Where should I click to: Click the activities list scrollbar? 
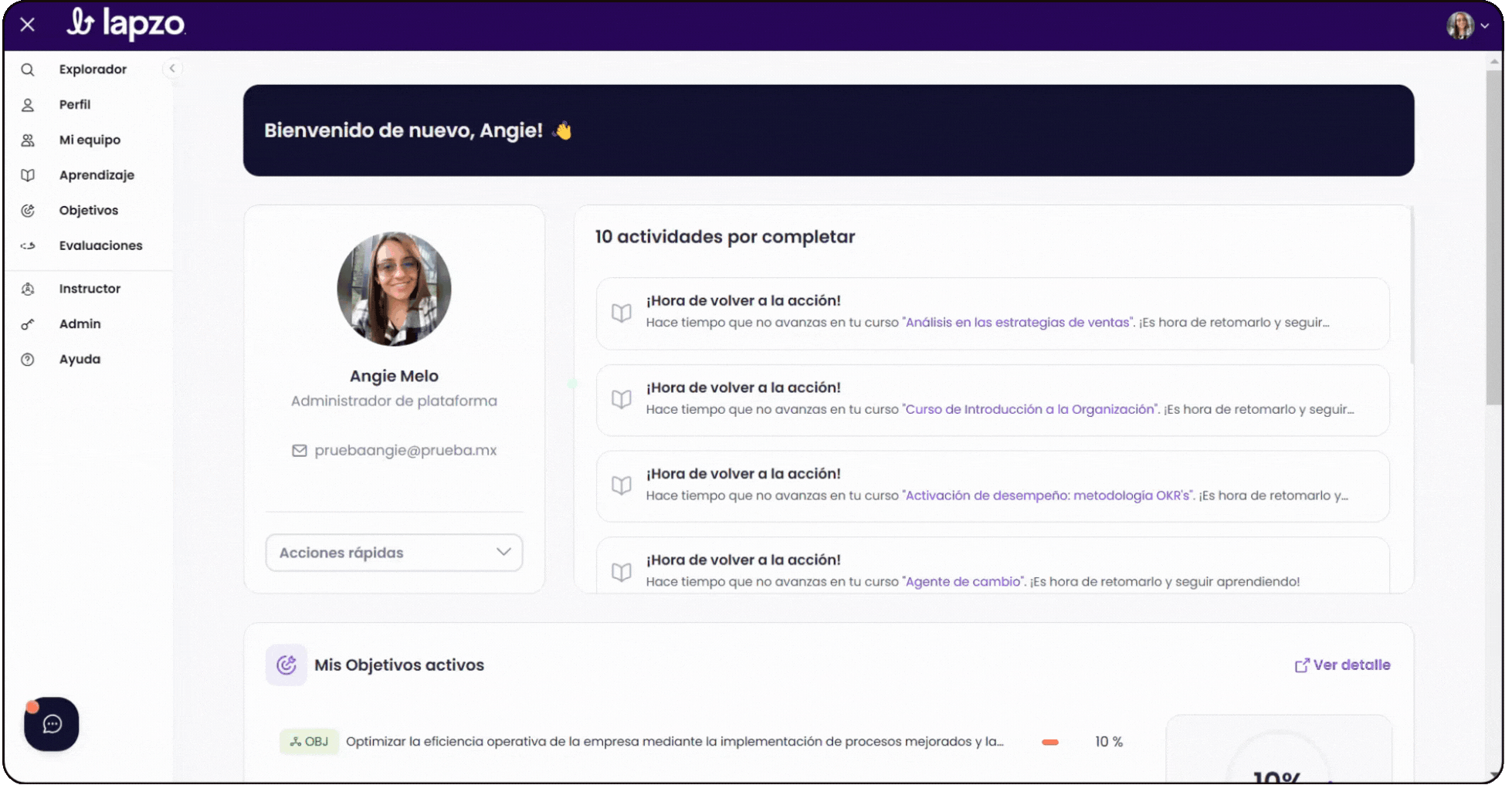tap(1412, 286)
